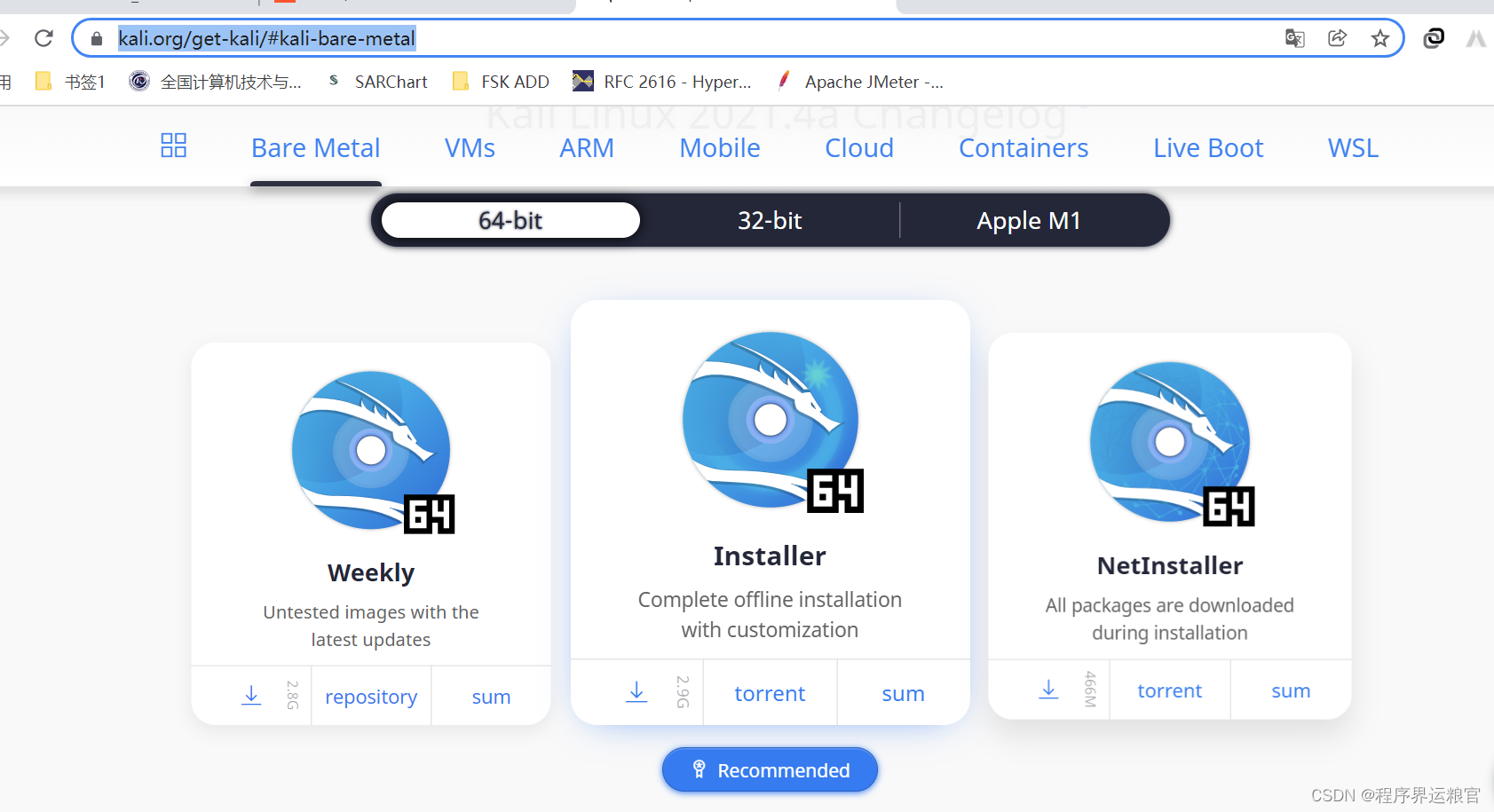This screenshot has height=812, width=1494.
Task: Open the NetInstaller sum link
Action: [x=1291, y=690]
